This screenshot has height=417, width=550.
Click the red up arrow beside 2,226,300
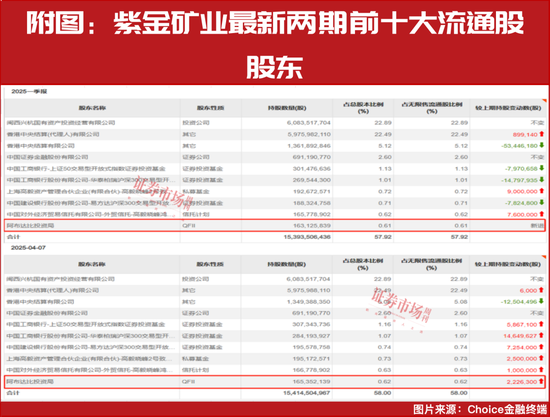(541, 381)
